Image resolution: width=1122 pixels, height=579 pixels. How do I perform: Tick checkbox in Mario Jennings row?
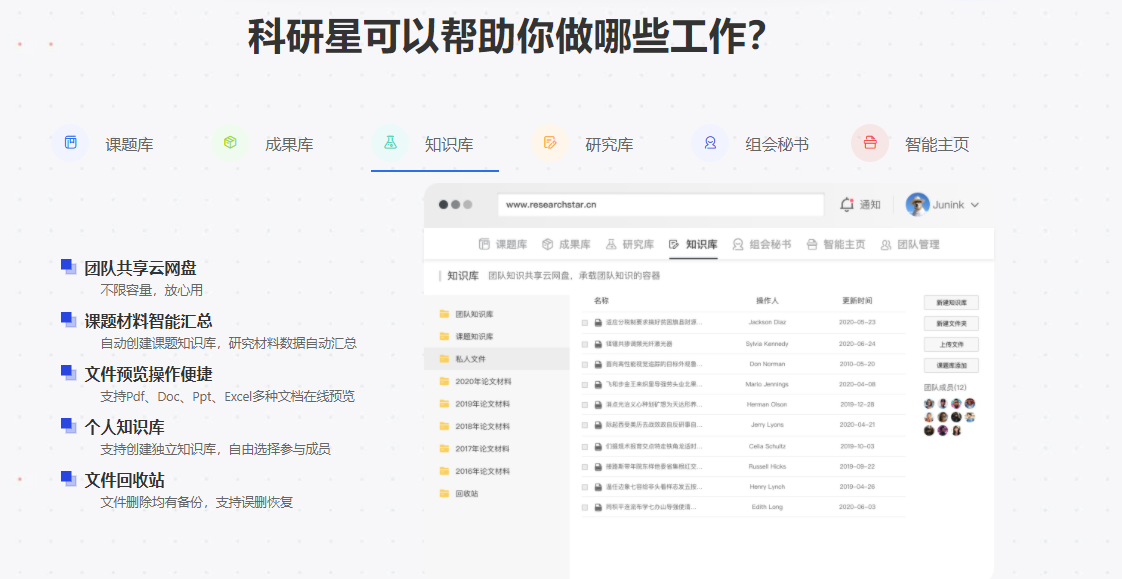point(585,384)
